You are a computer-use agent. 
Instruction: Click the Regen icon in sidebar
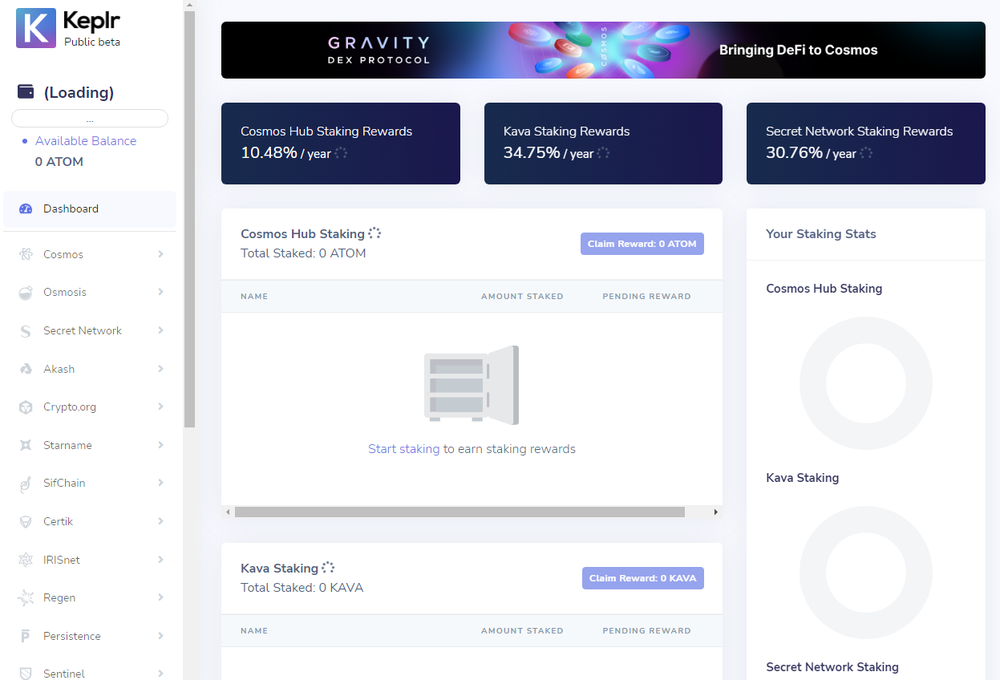26,598
